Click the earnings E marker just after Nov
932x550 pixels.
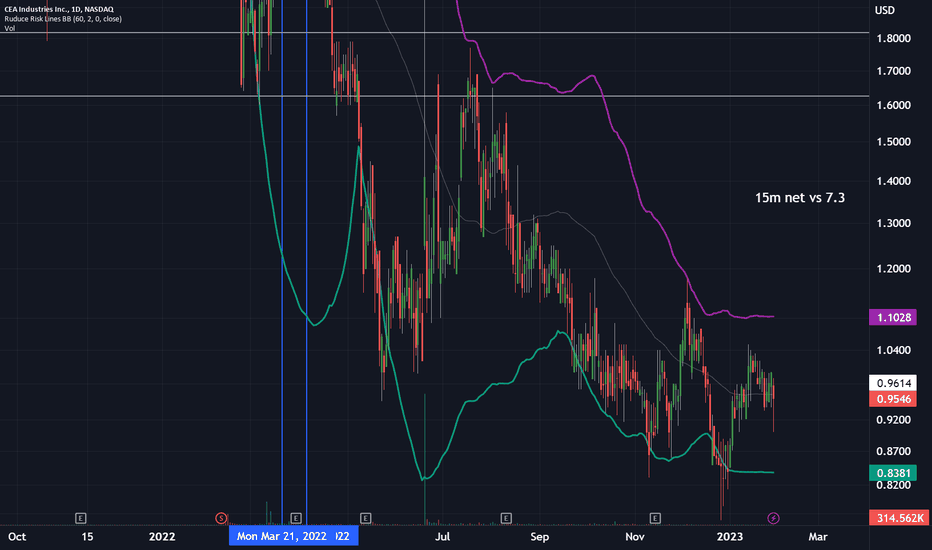click(655, 518)
